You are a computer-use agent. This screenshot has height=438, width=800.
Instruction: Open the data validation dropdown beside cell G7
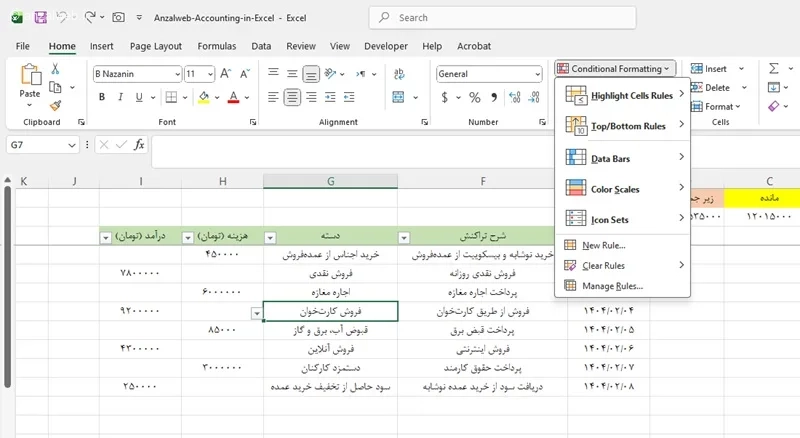(257, 313)
